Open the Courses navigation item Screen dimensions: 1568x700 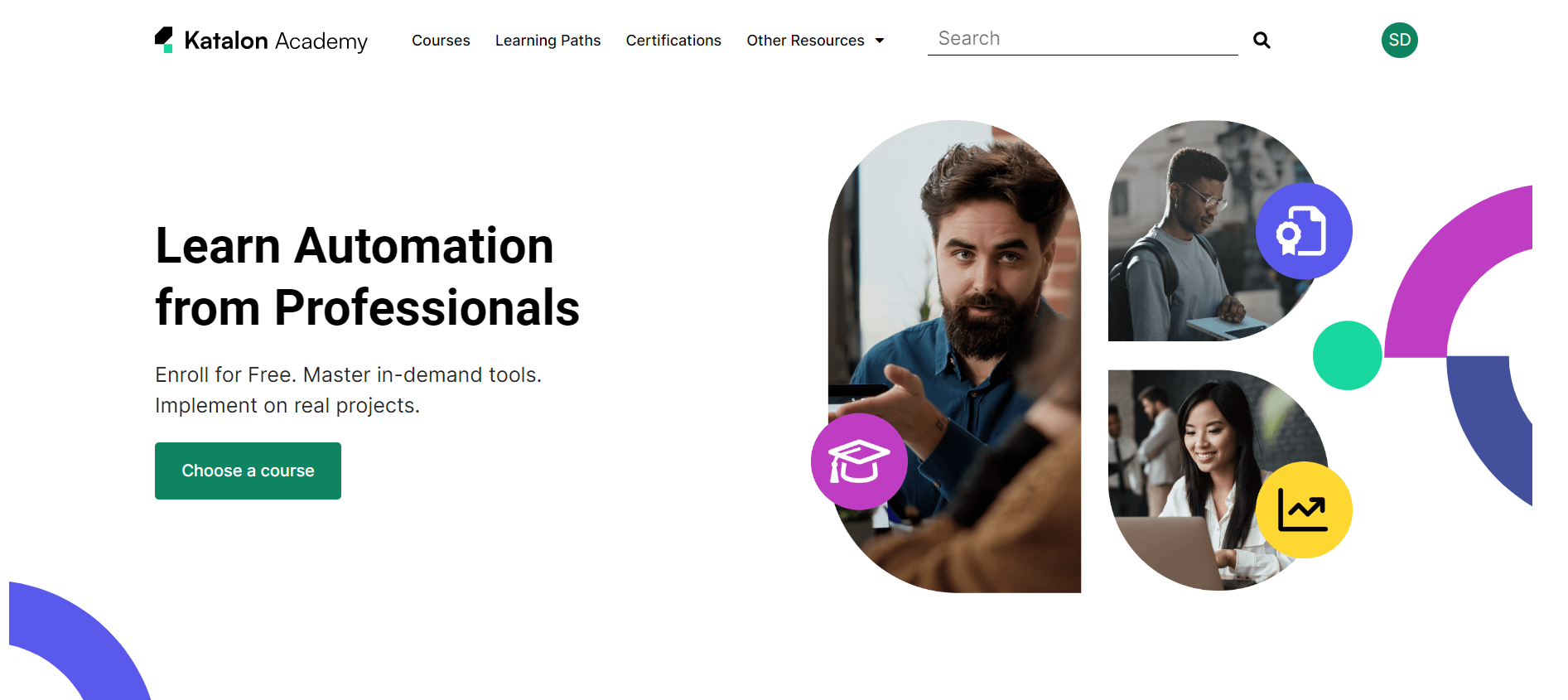point(441,40)
